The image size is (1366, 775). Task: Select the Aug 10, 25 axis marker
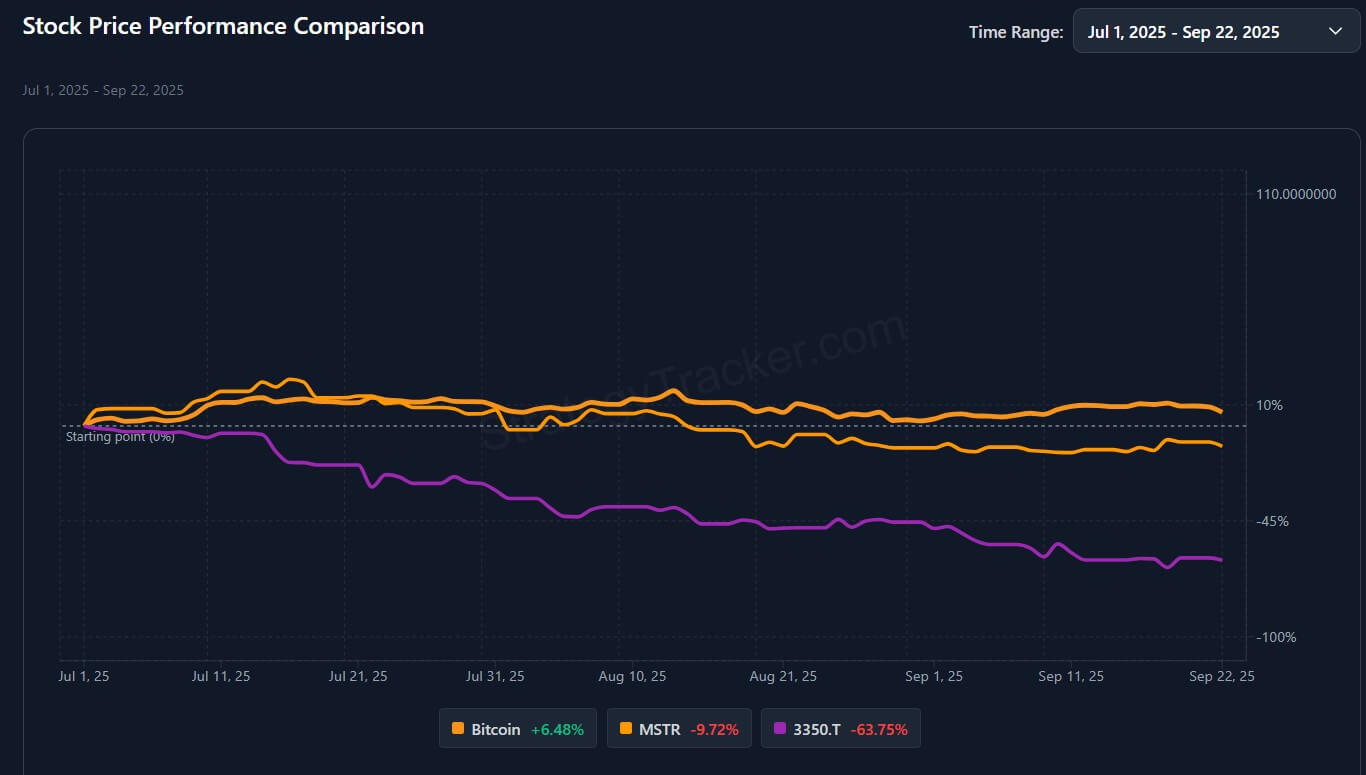point(632,677)
